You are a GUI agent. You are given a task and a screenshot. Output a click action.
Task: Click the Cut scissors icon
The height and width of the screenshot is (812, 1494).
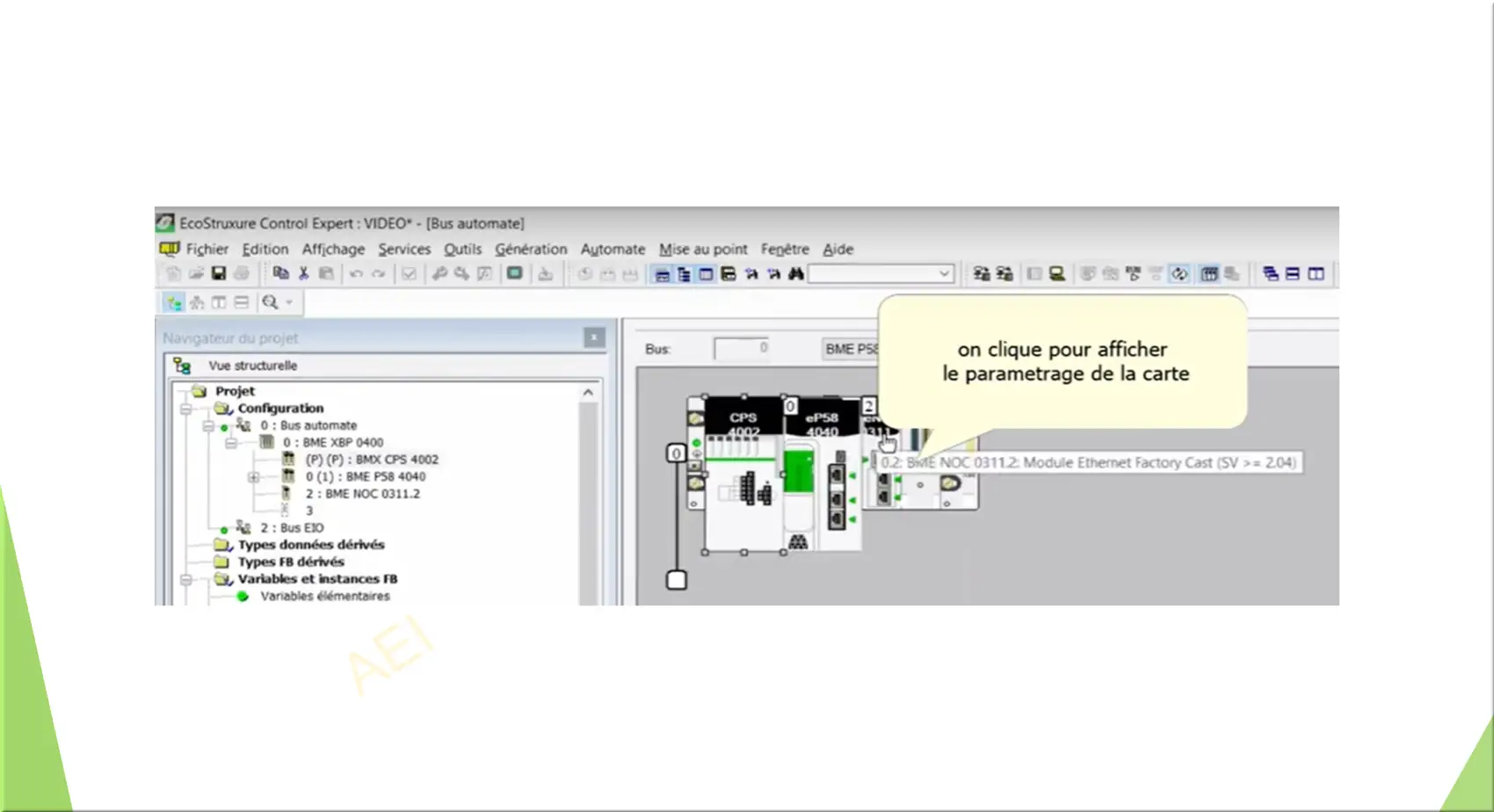point(304,274)
